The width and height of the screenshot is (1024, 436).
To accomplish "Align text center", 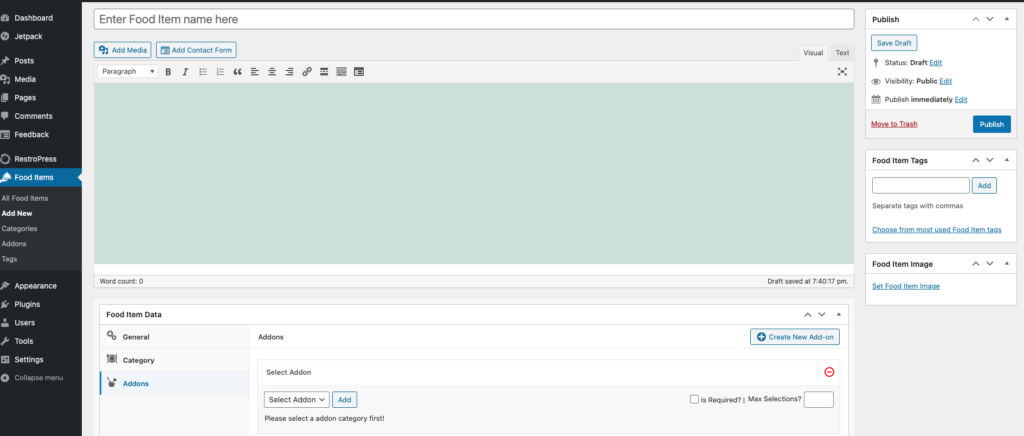I will click(x=272, y=72).
